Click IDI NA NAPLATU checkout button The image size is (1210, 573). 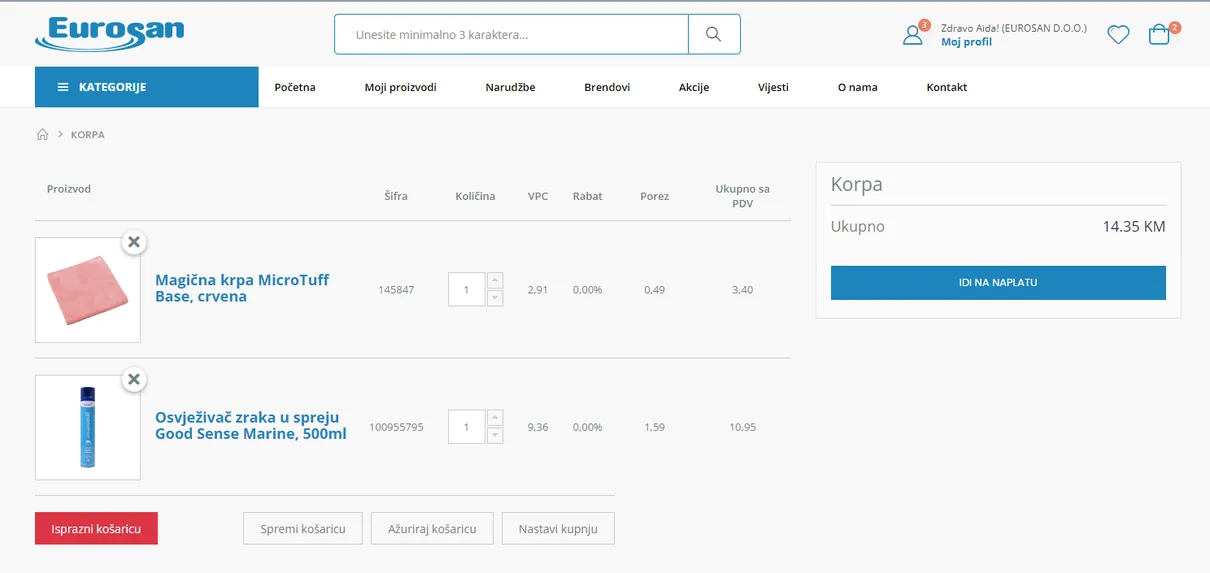(998, 283)
